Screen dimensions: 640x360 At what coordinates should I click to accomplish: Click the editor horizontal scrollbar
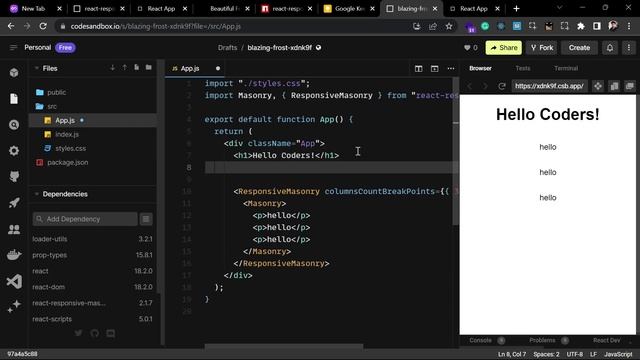[x=284, y=347]
